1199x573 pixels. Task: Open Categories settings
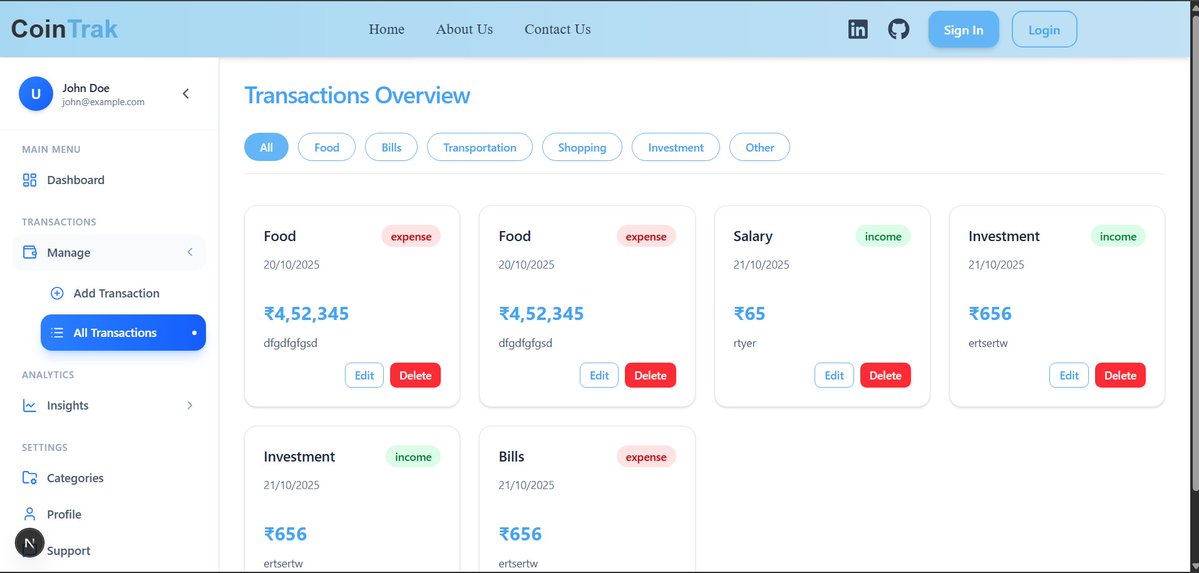[109, 478]
